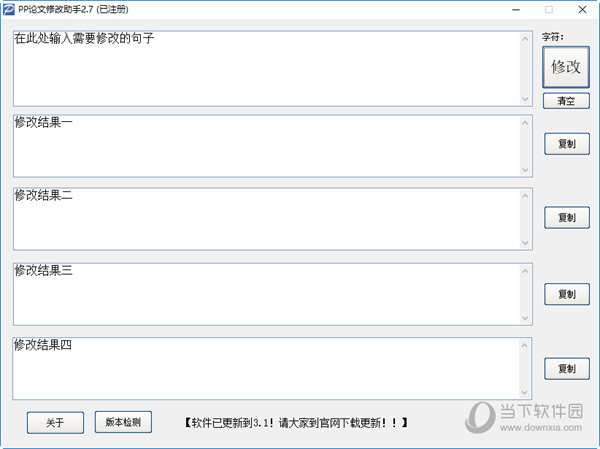Viewport: 600px width, 449px height.
Task: Click scroll-down arrow in 修改结果二 box
Action: (x=525, y=243)
